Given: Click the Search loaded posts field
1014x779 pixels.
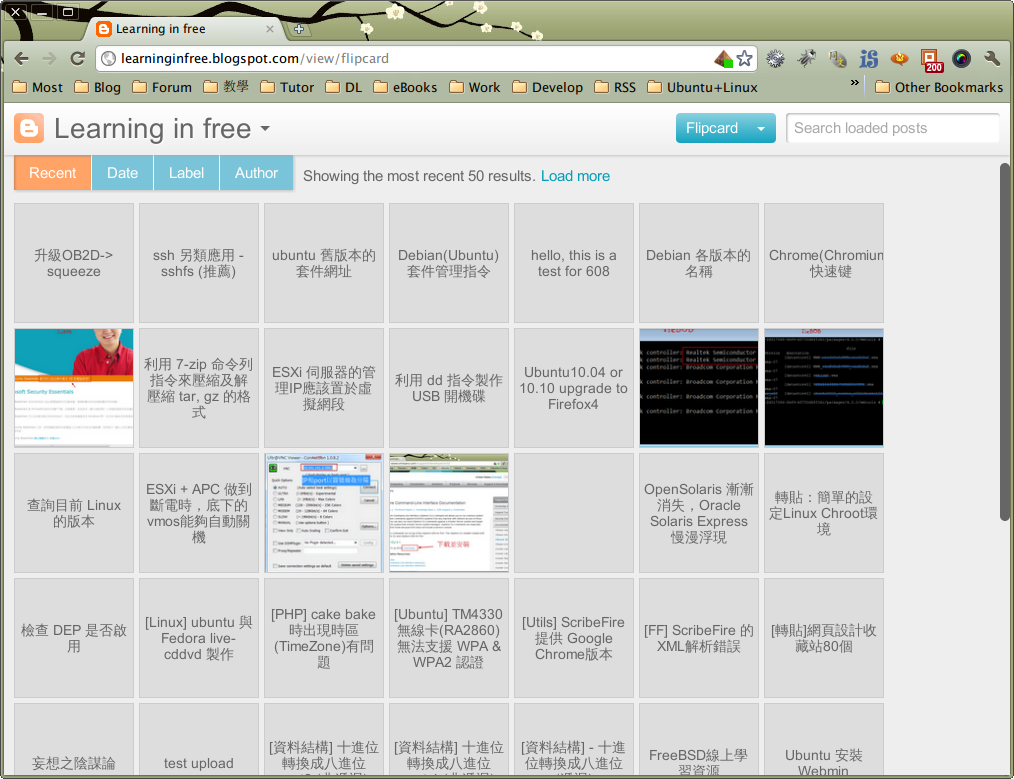Looking at the screenshot, I should [892, 128].
